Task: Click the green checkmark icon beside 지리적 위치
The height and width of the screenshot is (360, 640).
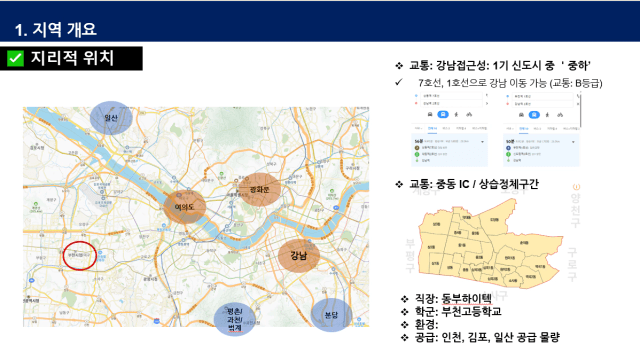Action: click(15, 58)
